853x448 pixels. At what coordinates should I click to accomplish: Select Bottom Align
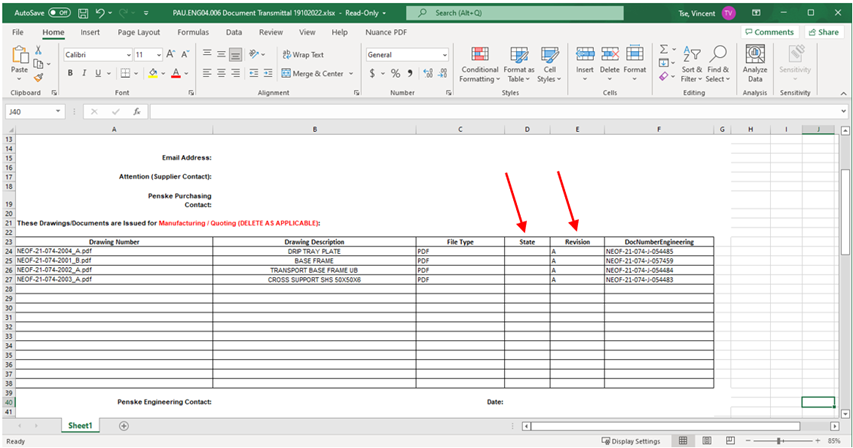[x=235, y=54]
